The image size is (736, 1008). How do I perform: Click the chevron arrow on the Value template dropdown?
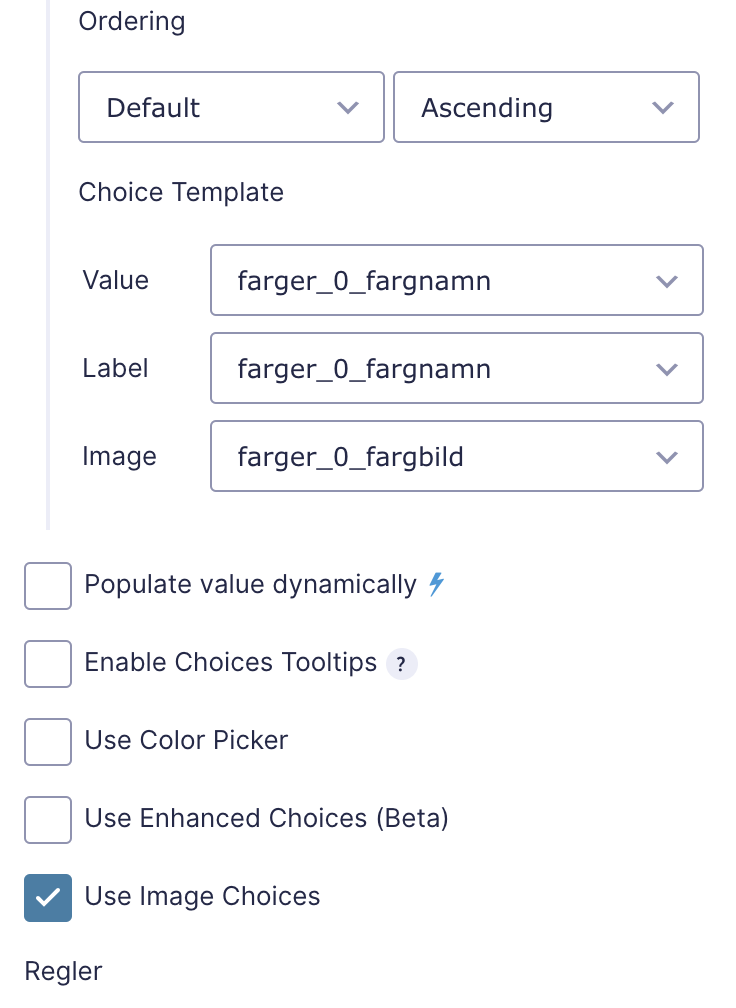coord(667,281)
